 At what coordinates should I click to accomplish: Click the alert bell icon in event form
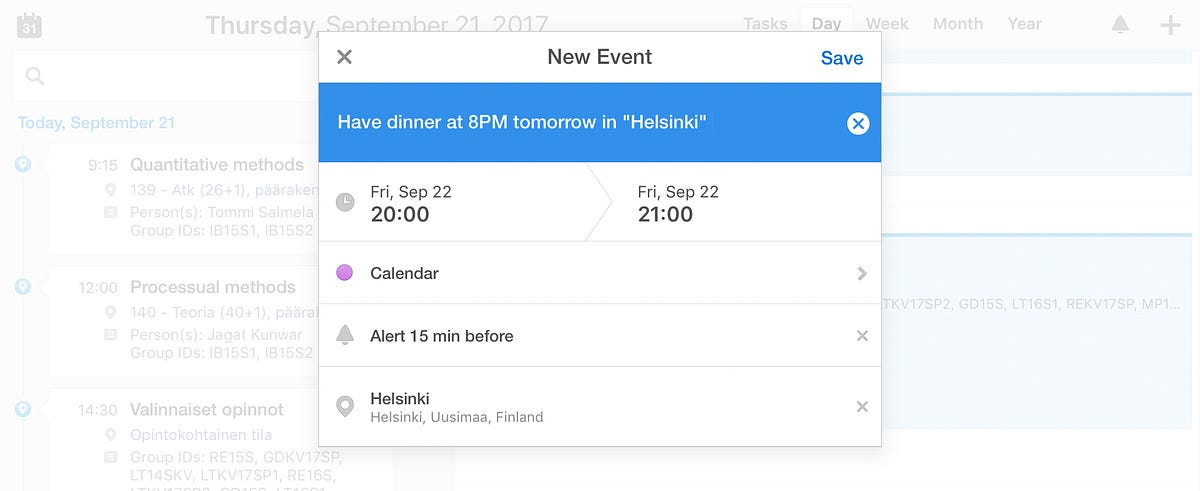tap(345, 336)
